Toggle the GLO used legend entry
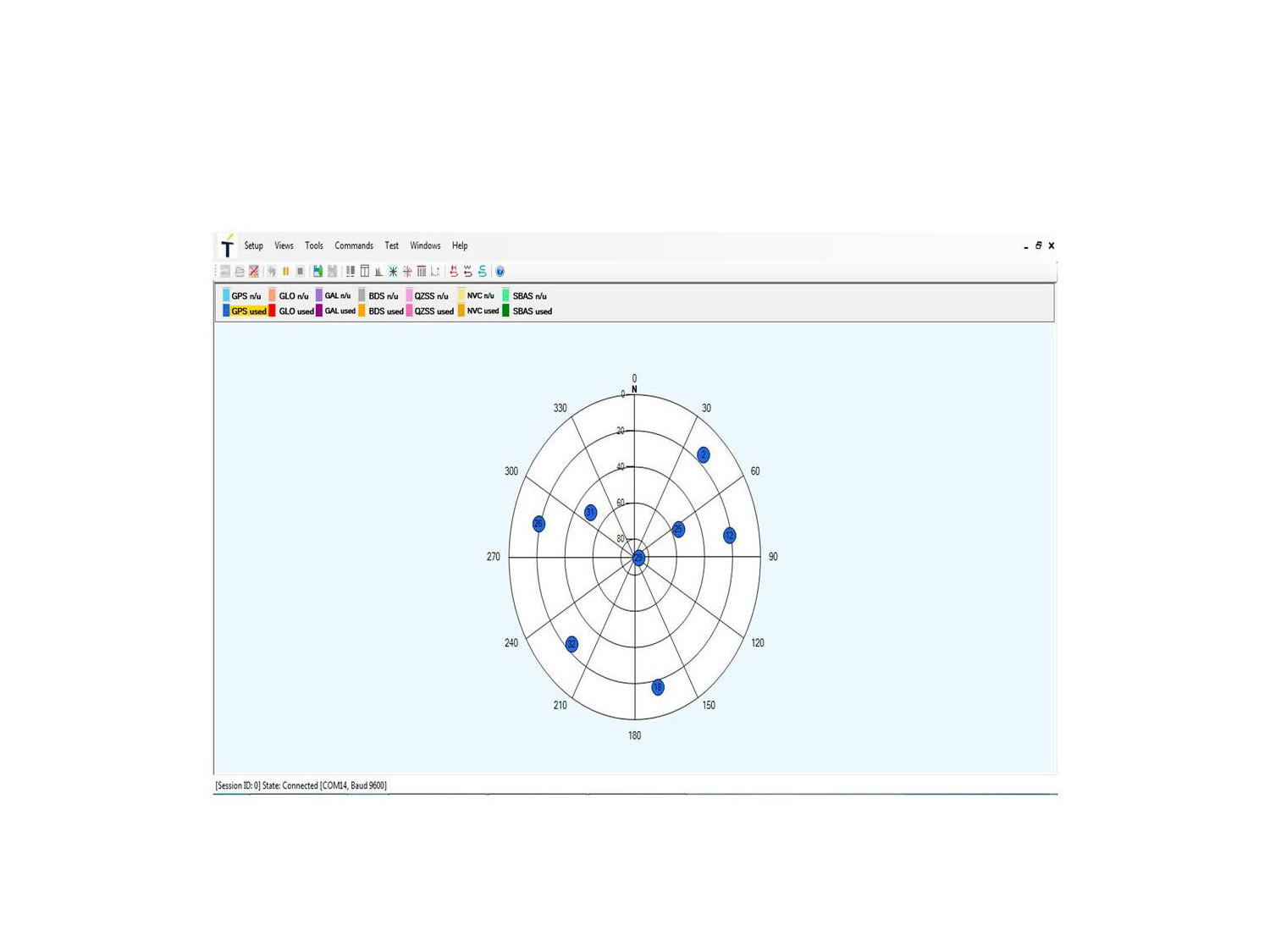 click(x=295, y=311)
